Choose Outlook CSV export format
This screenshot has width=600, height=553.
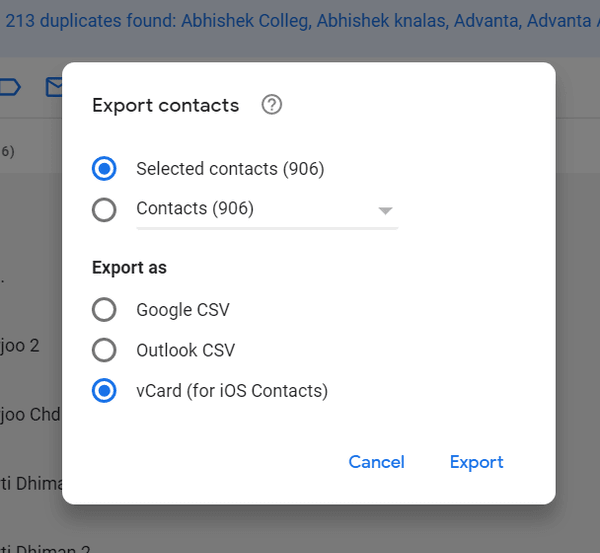point(104,350)
